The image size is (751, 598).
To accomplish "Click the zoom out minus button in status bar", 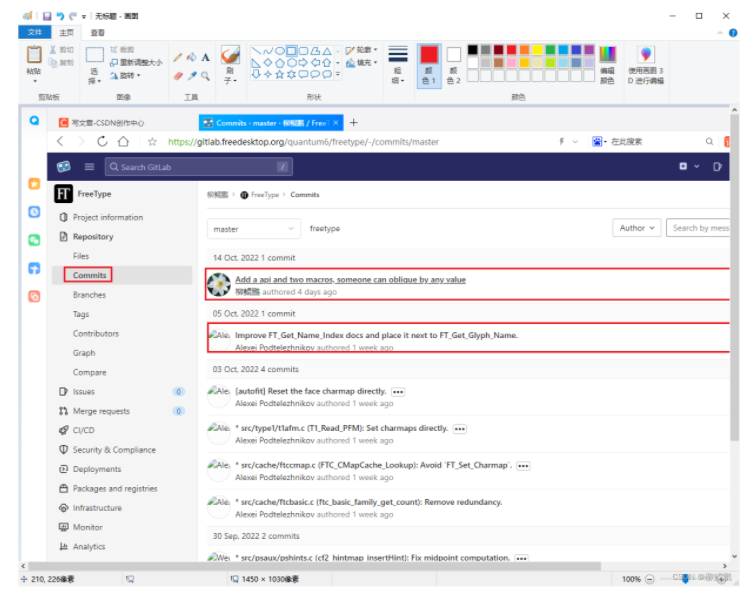I will [x=649, y=579].
